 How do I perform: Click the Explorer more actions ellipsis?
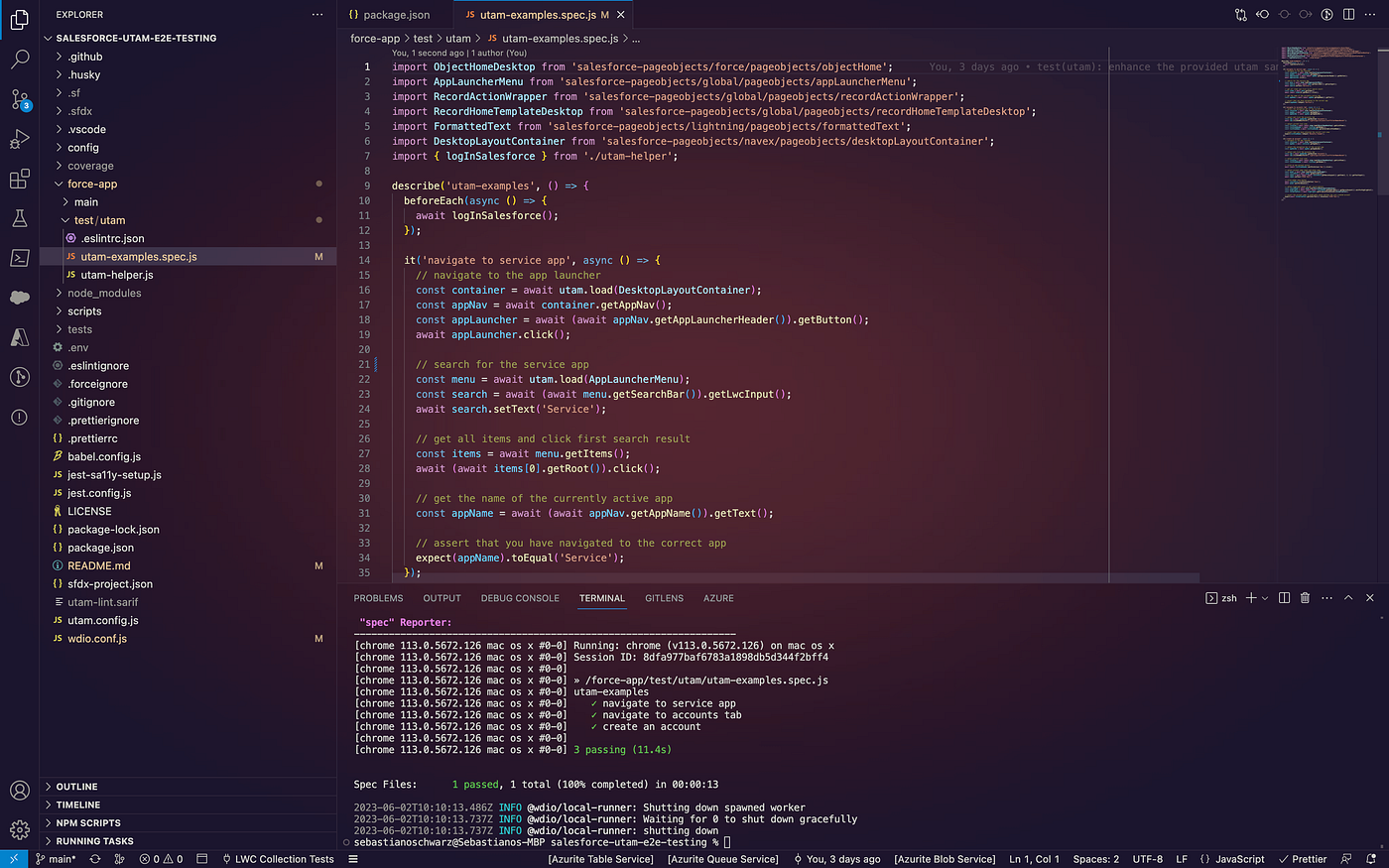[317, 15]
